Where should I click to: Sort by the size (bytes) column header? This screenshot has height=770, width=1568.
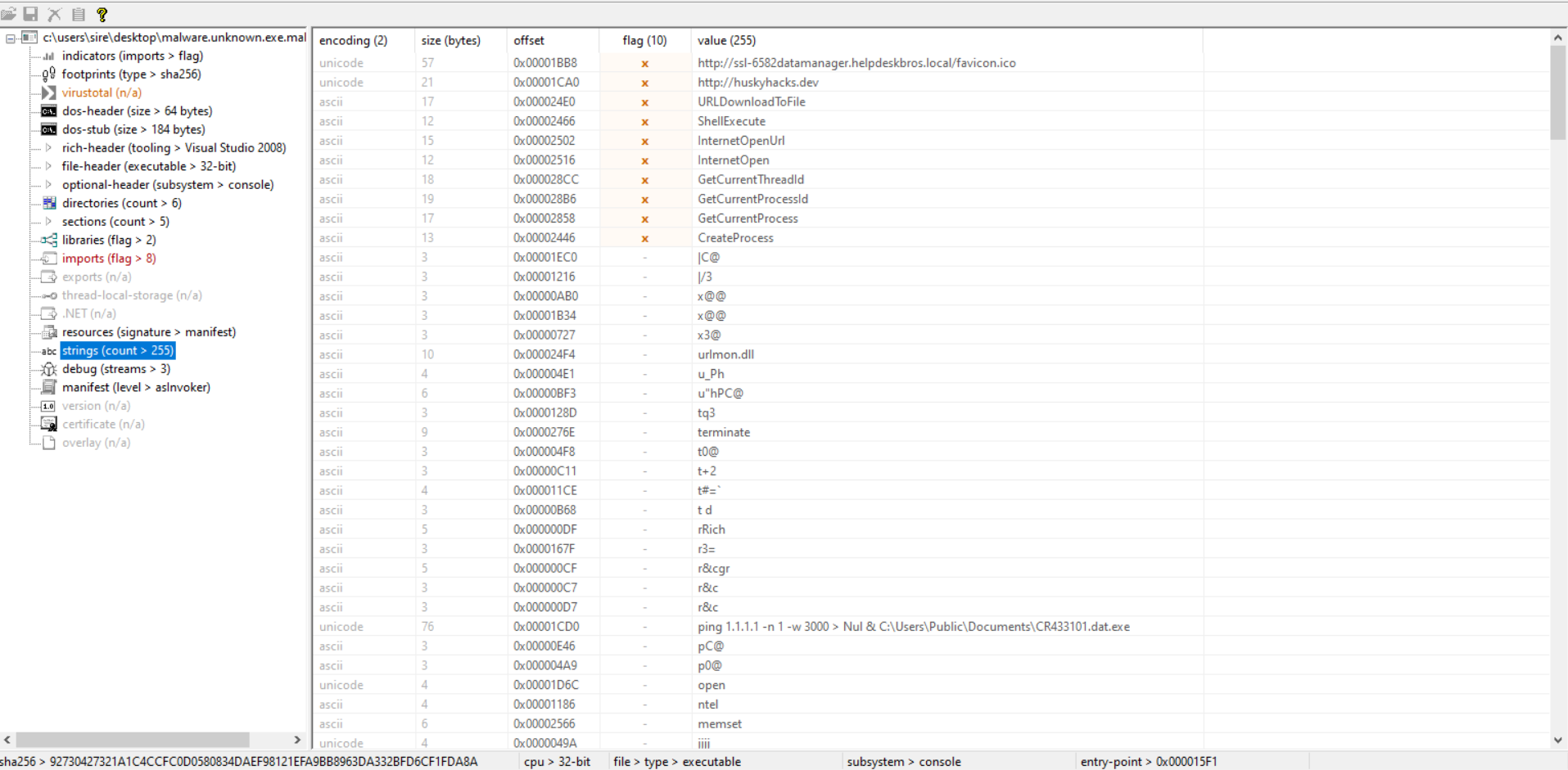(450, 40)
